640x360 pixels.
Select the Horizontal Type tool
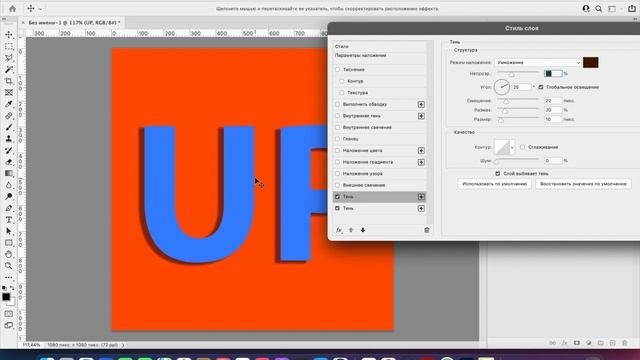(9, 220)
